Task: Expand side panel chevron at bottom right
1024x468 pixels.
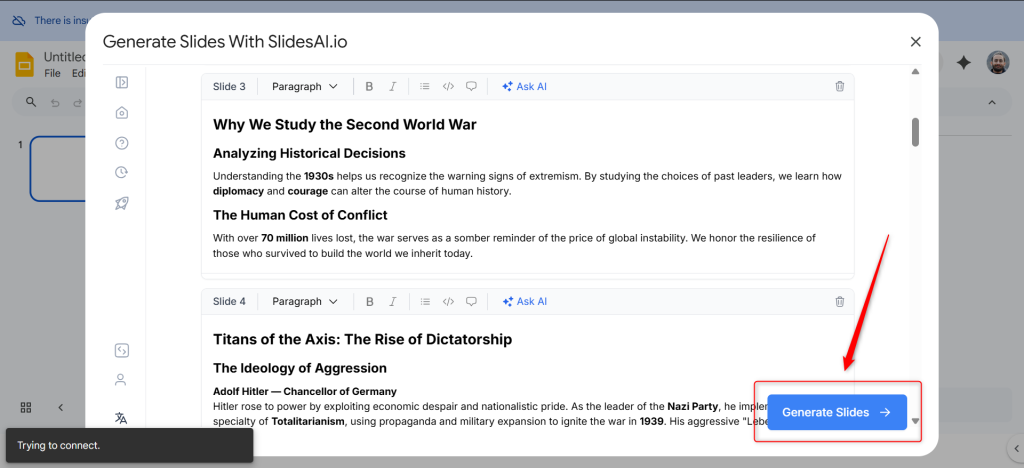Action: tap(1016, 448)
